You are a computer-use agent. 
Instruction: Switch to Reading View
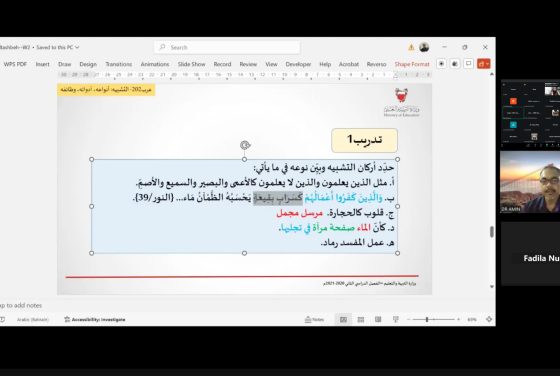(378, 320)
